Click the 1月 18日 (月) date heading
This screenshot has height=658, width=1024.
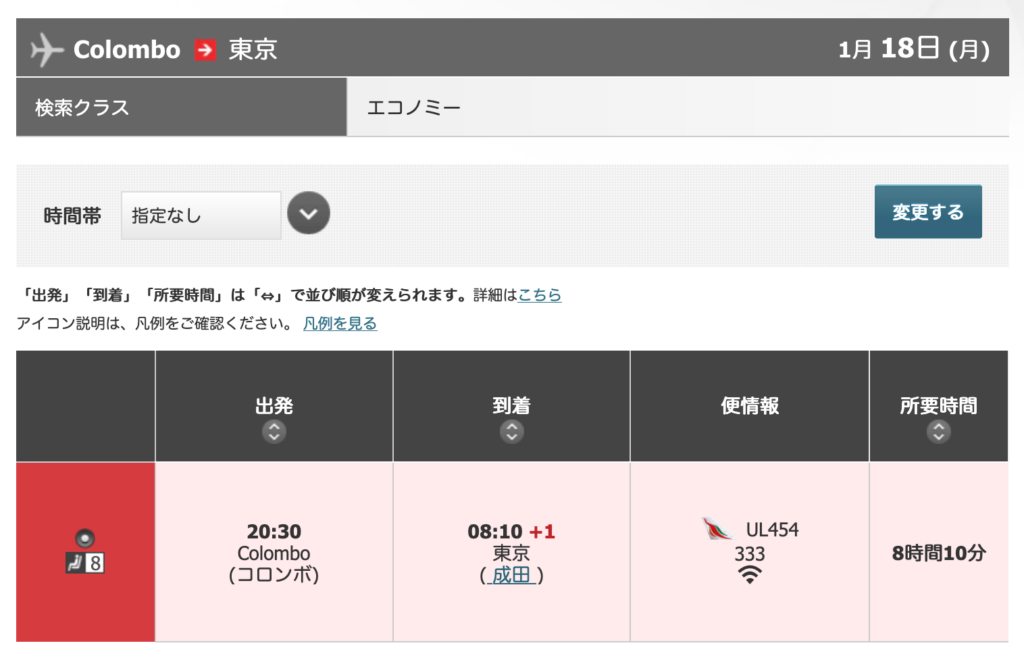click(x=914, y=49)
